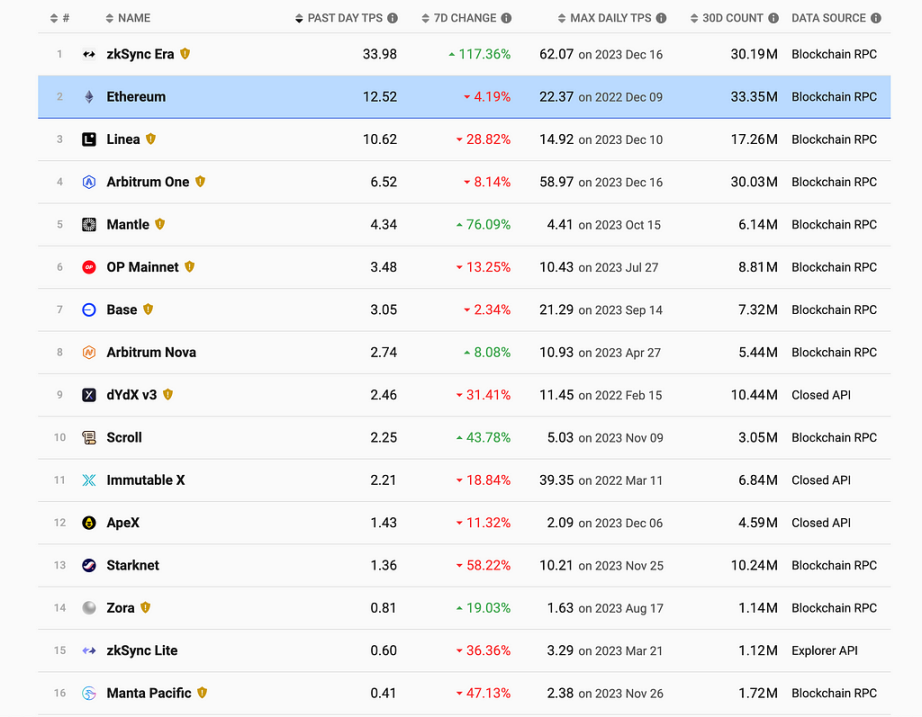922x717 pixels.
Task: Click the gold shield badge beside Linea
Action: 151,139
